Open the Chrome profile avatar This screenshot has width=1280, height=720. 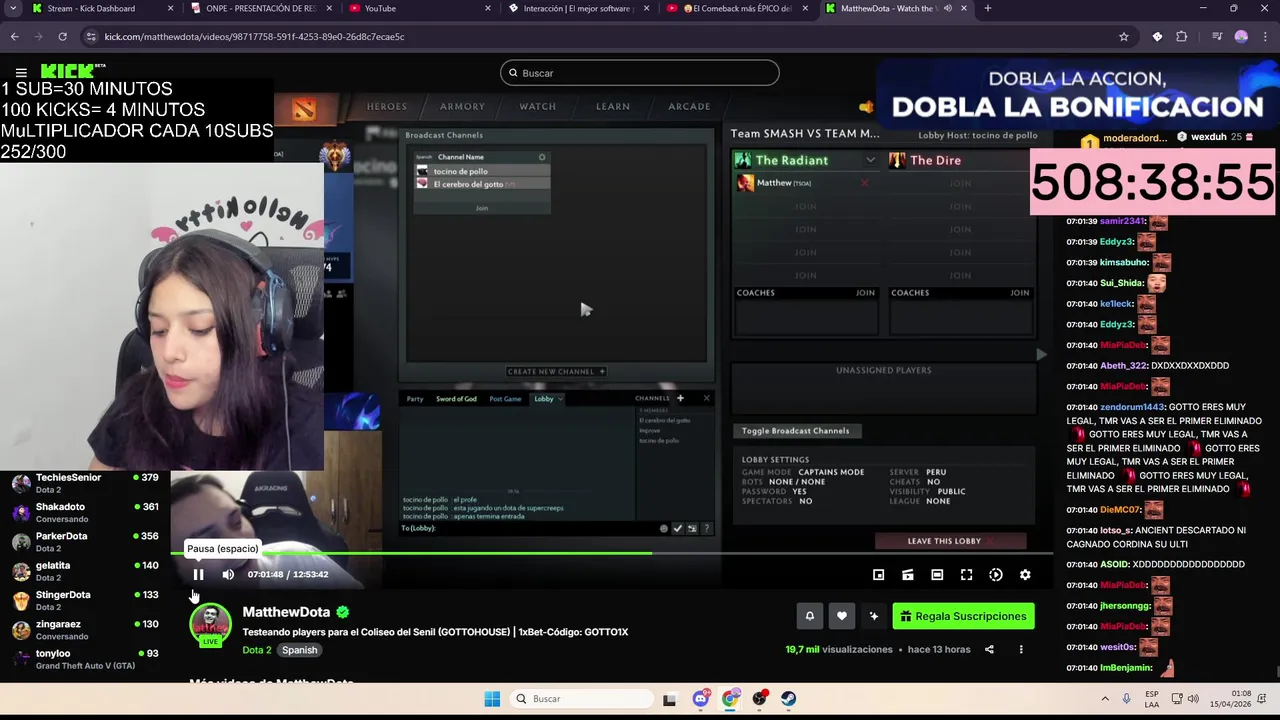[1241, 36]
